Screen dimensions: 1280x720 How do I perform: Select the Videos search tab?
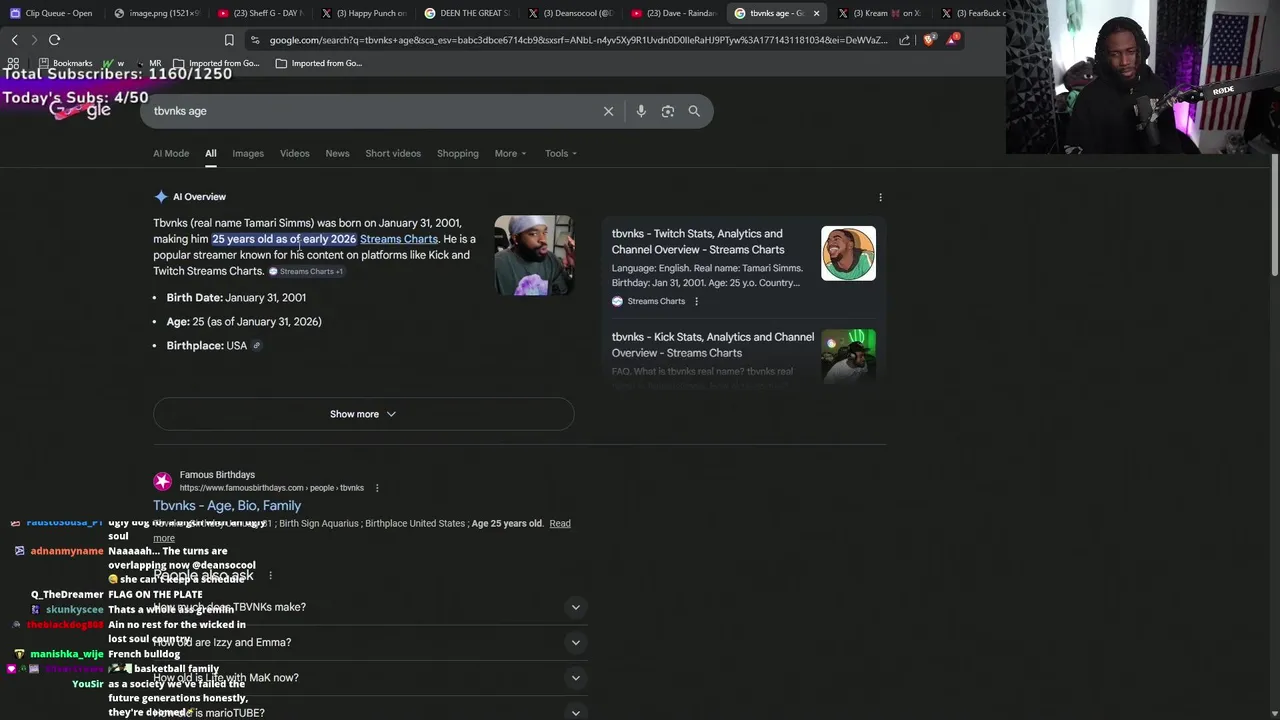point(294,153)
